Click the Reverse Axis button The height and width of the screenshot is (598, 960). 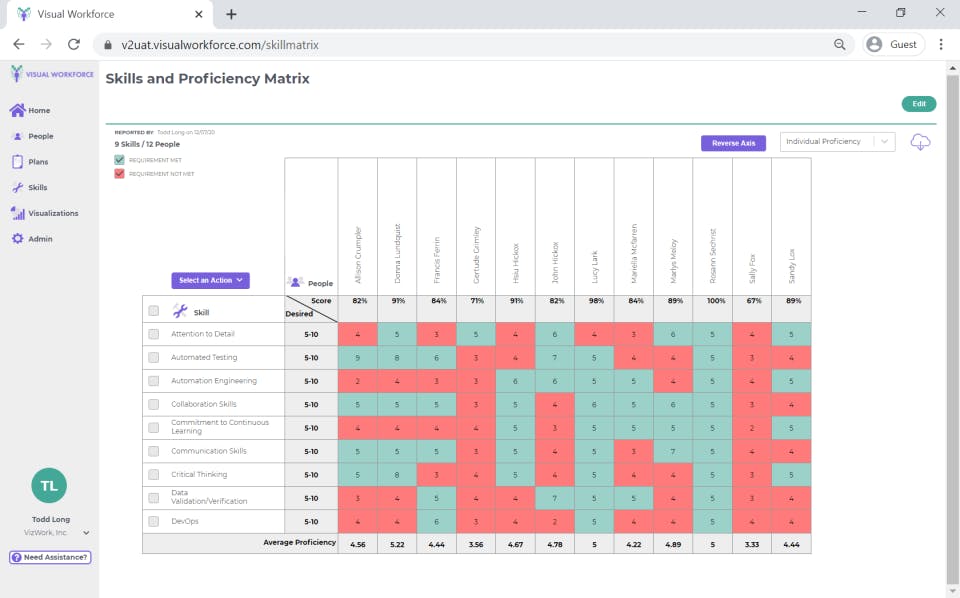pos(733,143)
